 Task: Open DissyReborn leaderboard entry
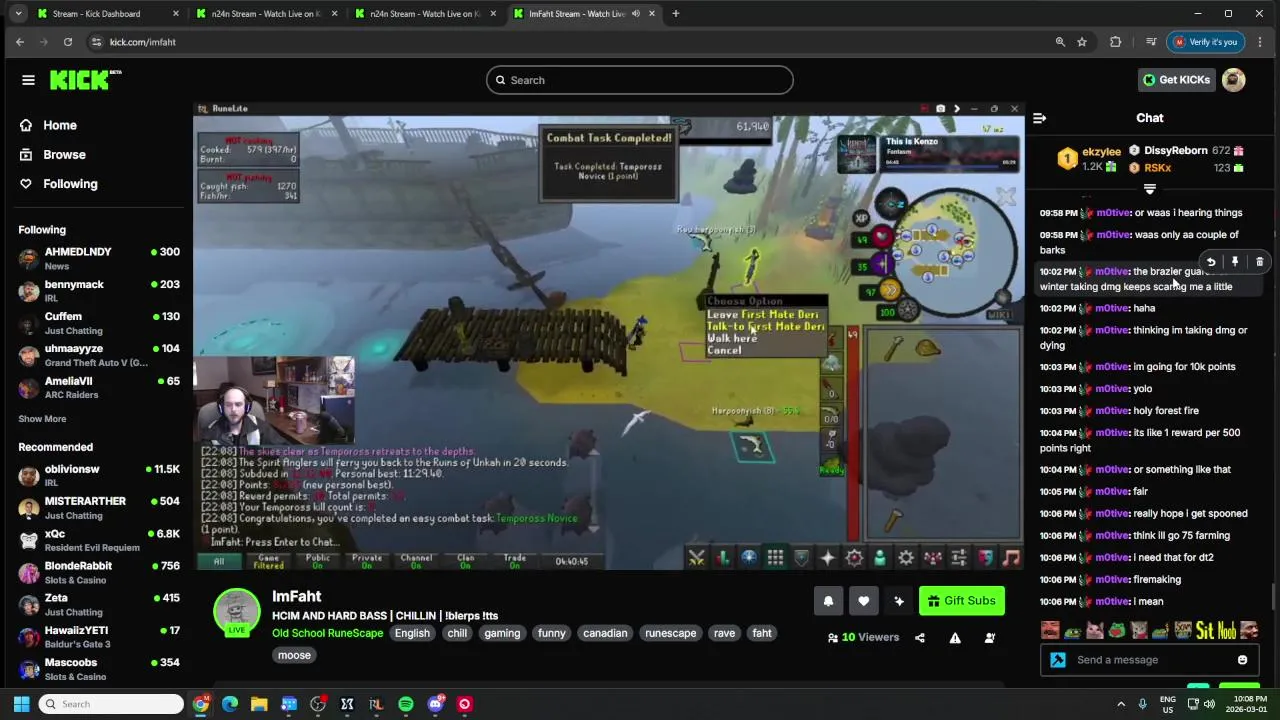[1186, 151]
